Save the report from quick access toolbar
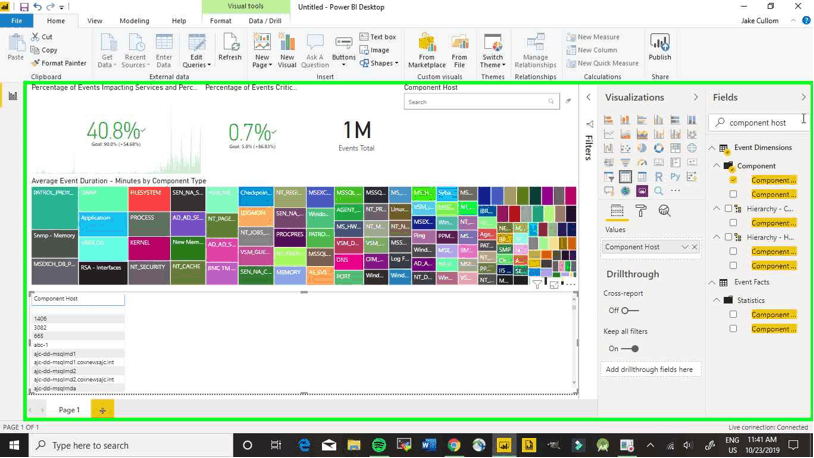 pos(24,7)
